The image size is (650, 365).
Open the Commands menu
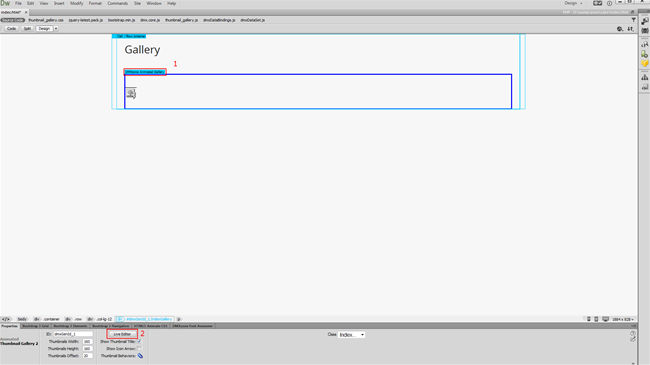tap(118, 3)
